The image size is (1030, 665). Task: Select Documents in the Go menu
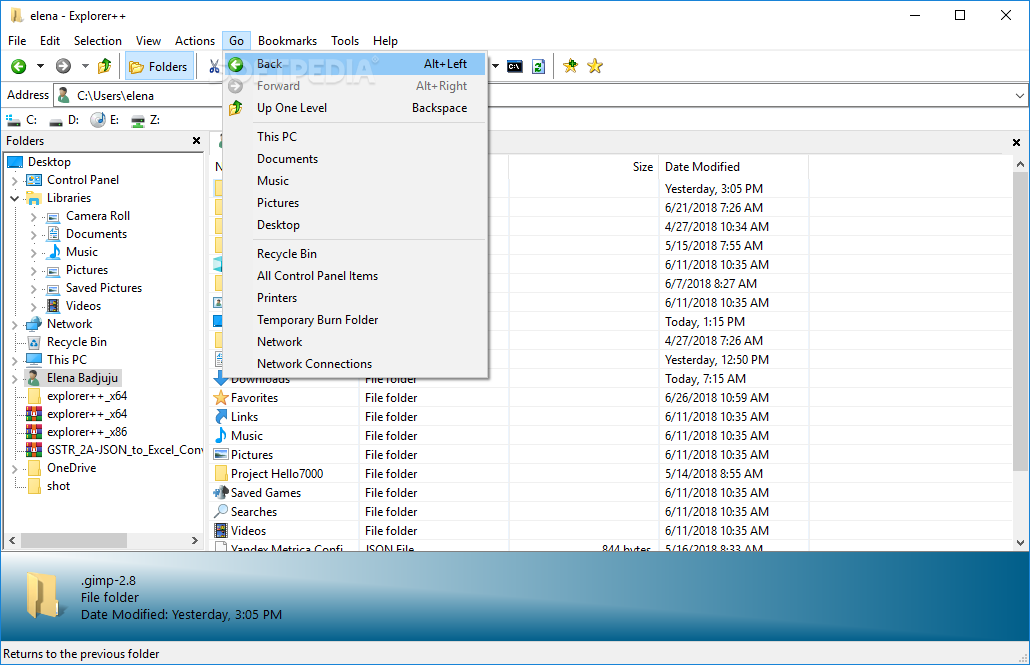355,159
